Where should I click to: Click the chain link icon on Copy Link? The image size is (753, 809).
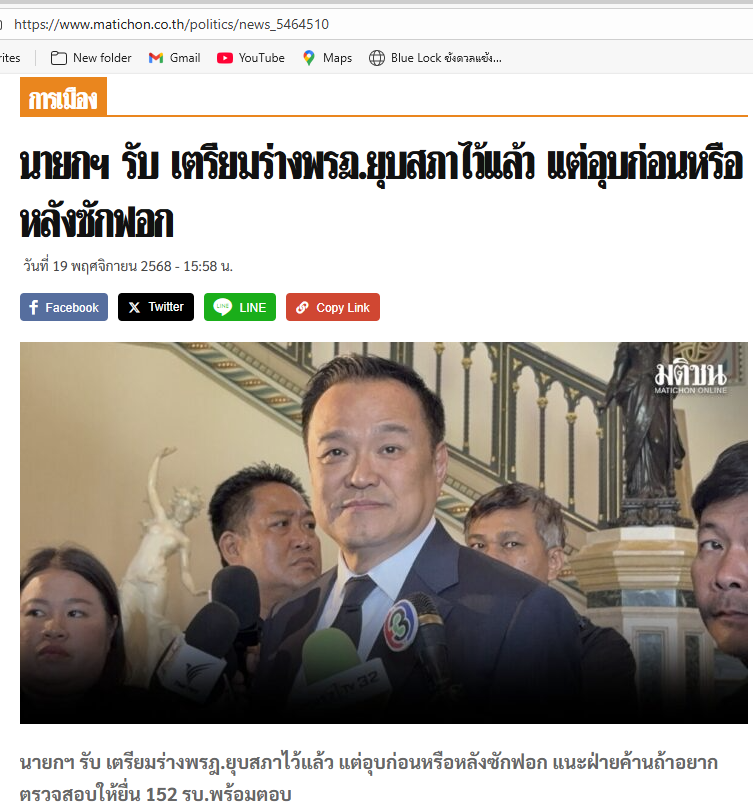pos(302,308)
